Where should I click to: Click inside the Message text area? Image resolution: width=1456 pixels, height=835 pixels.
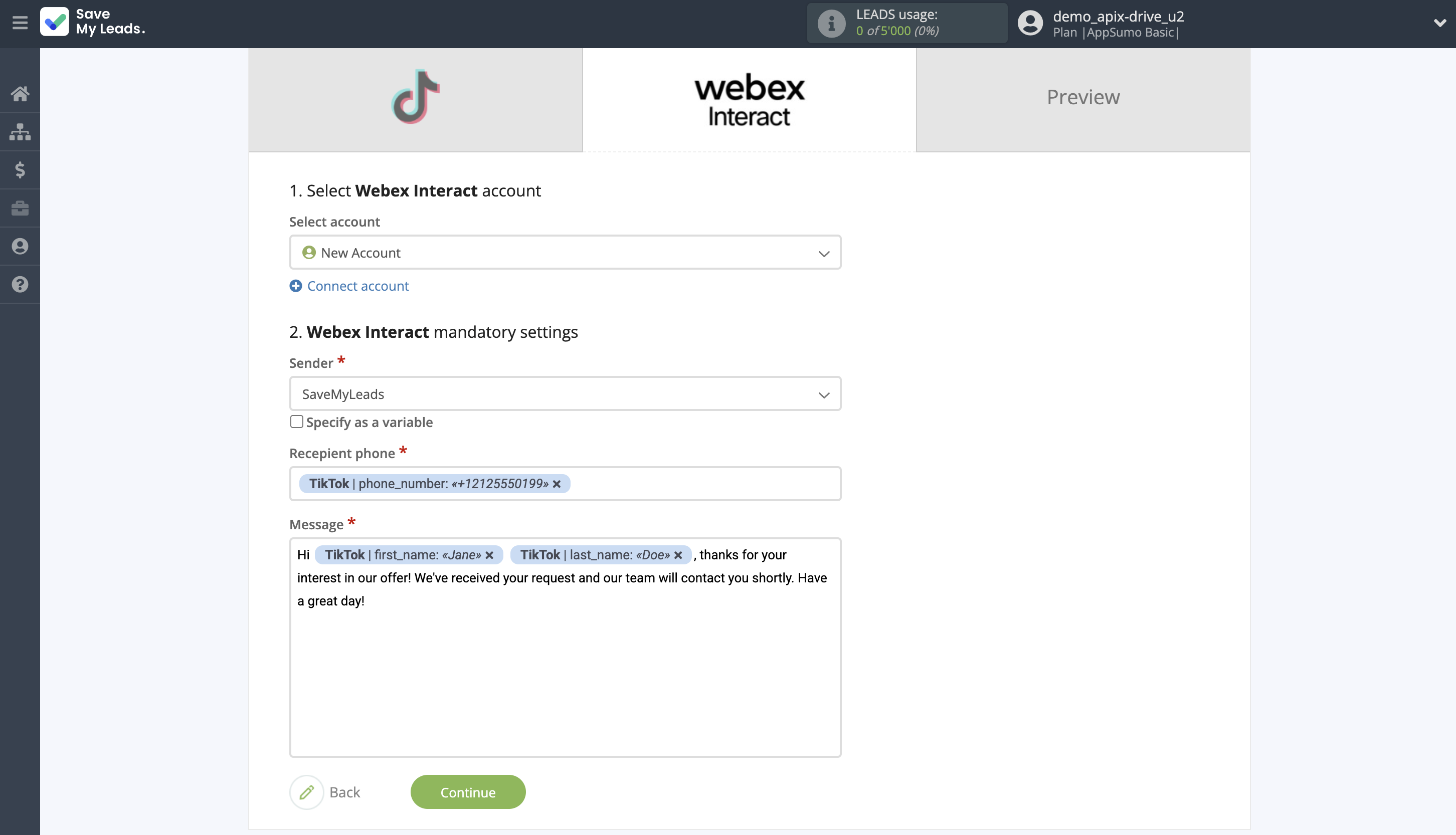pyautogui.click(x=565, y=648)
